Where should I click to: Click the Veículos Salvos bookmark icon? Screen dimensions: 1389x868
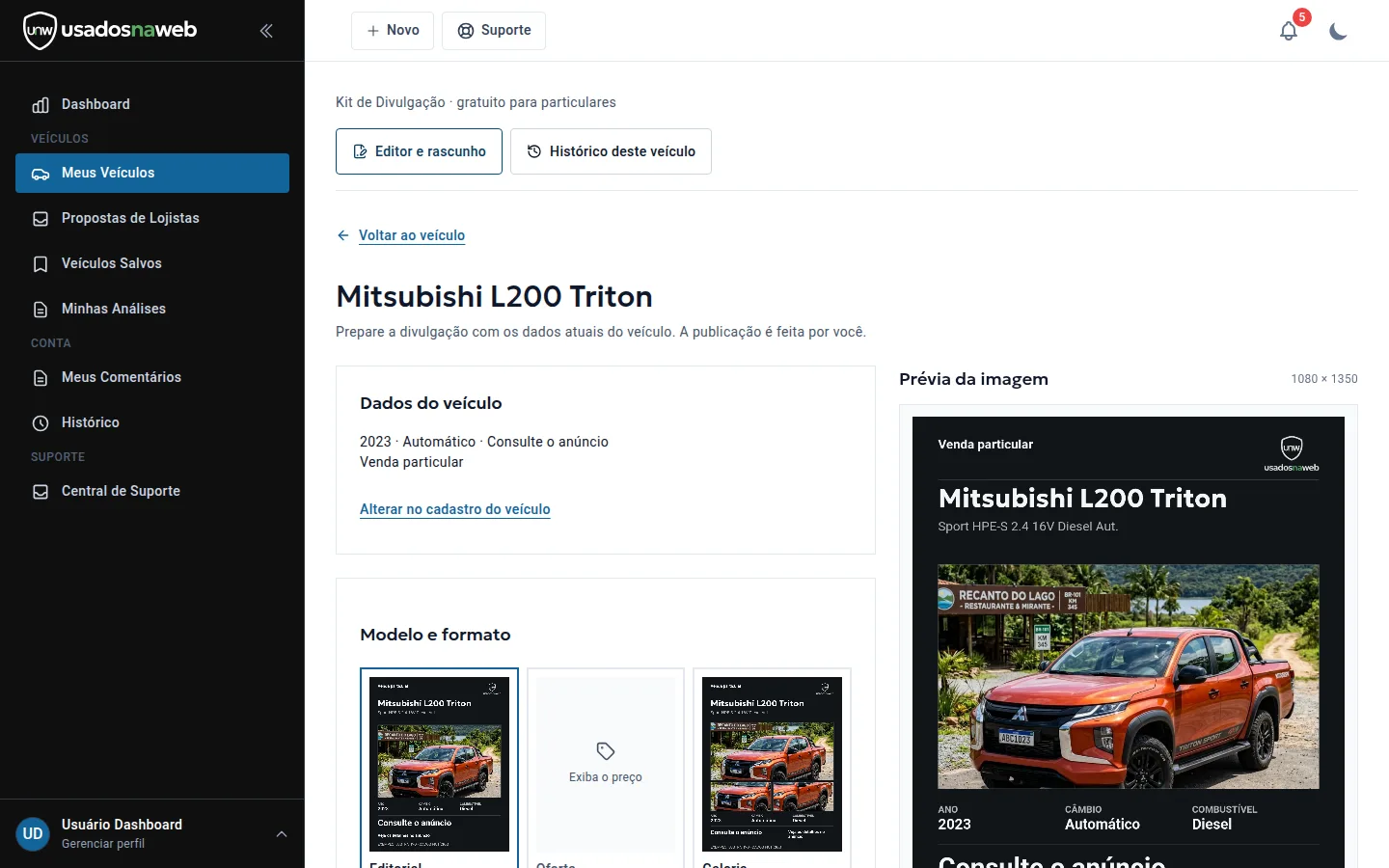[41, 264]
